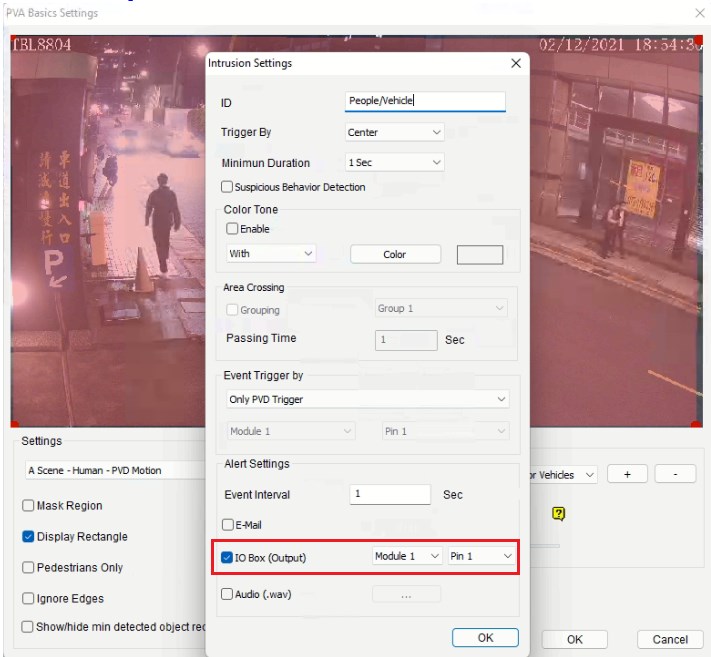The width and height of the screenshot is (711, 657).
Task: Click Cancel in PVA Basics Settings
Action: coord(670,639)
